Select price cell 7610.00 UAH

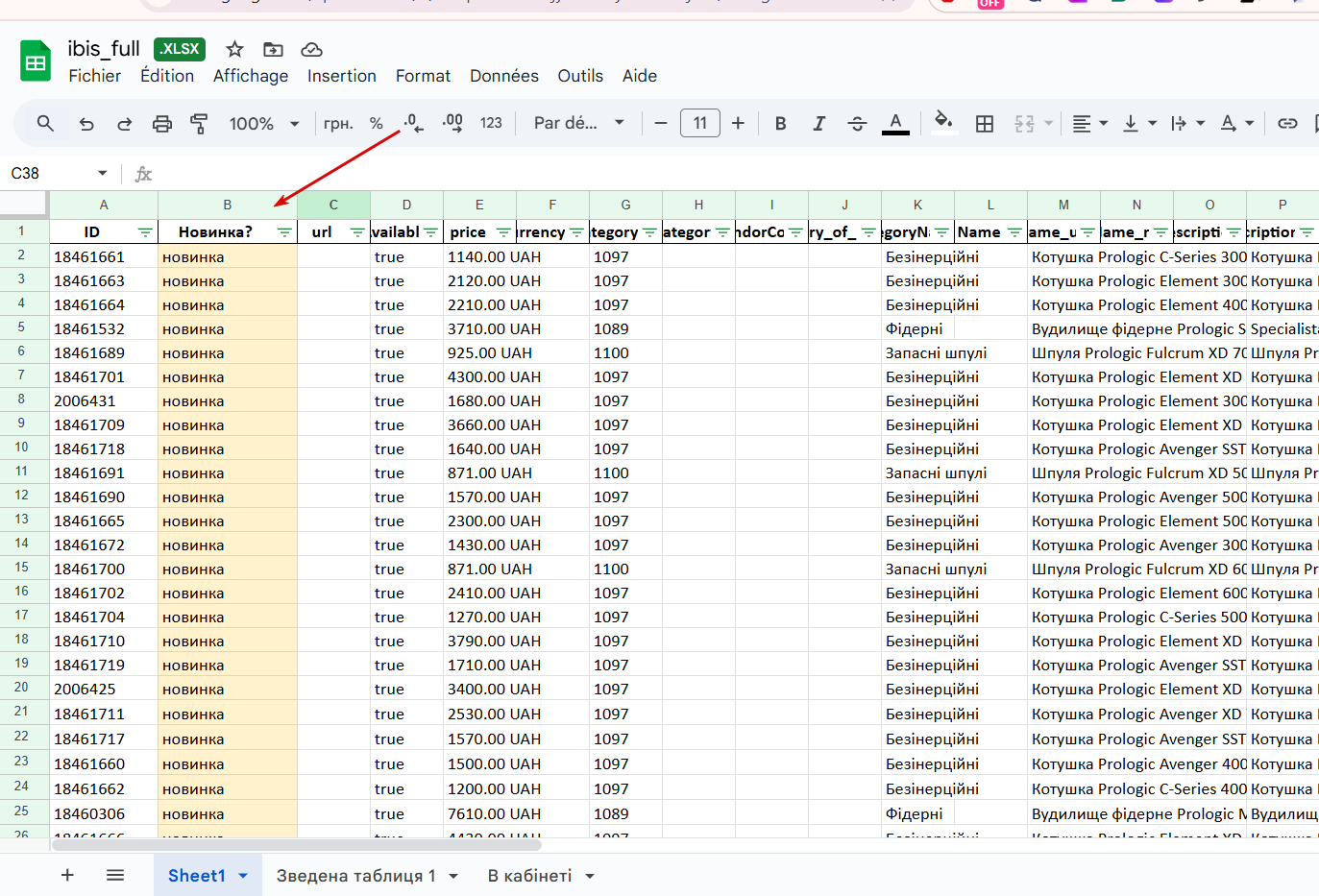tap(479, 813)
